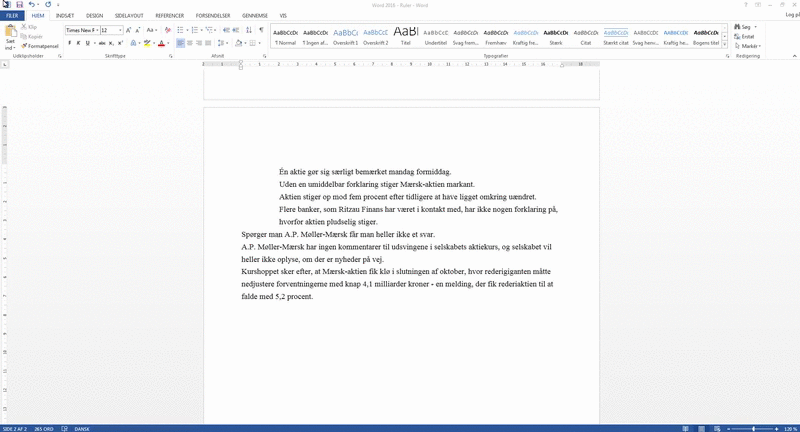Viewport: 800px width, 432px height.
Task: Switch to the SIDELAYOUT tab
Action: tap(129, 16)
